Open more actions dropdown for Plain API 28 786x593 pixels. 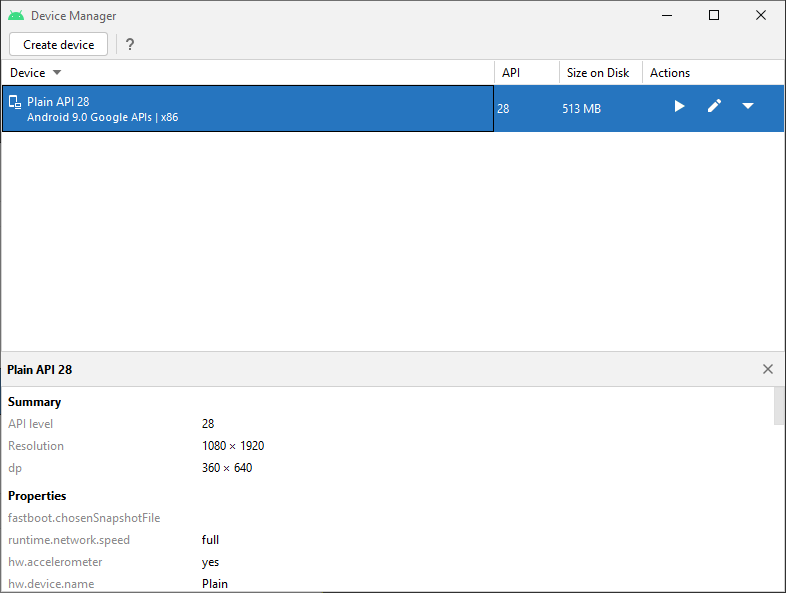click(x=748, y=106)
